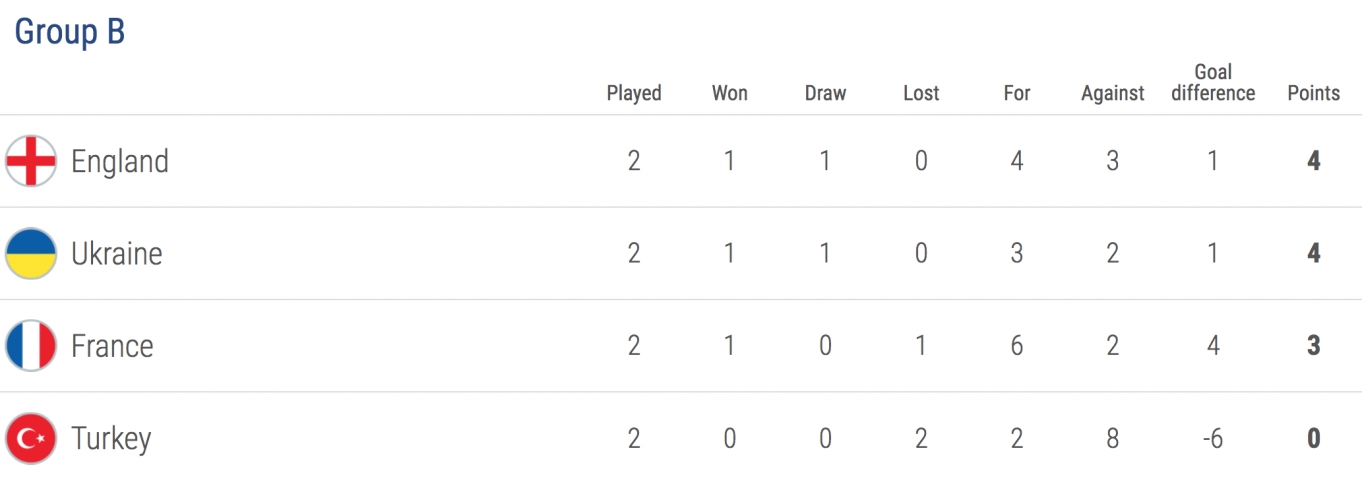The image size is (1364, 500).
Task: Click the France flag icon
Action: 31,346
